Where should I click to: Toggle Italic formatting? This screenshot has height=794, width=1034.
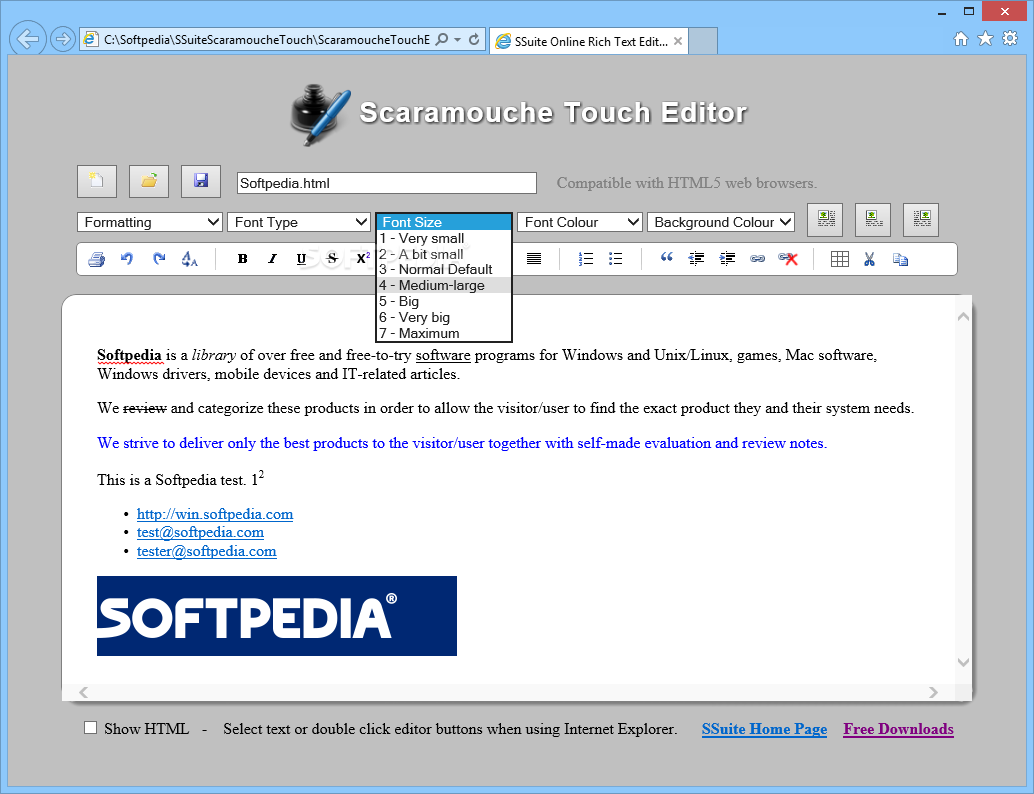[272, 259]
